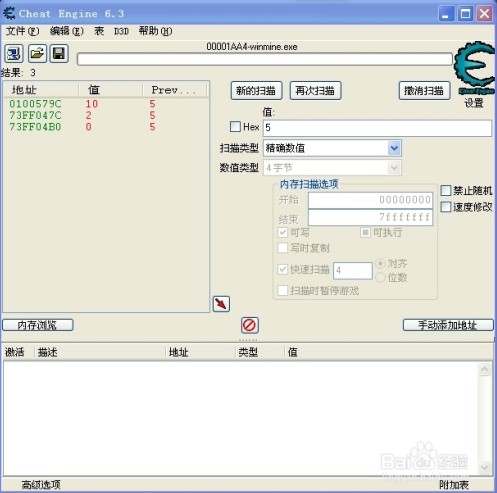Open the 文件(F) menu
This screenshot has height=493, width=497.
(22, 31)
